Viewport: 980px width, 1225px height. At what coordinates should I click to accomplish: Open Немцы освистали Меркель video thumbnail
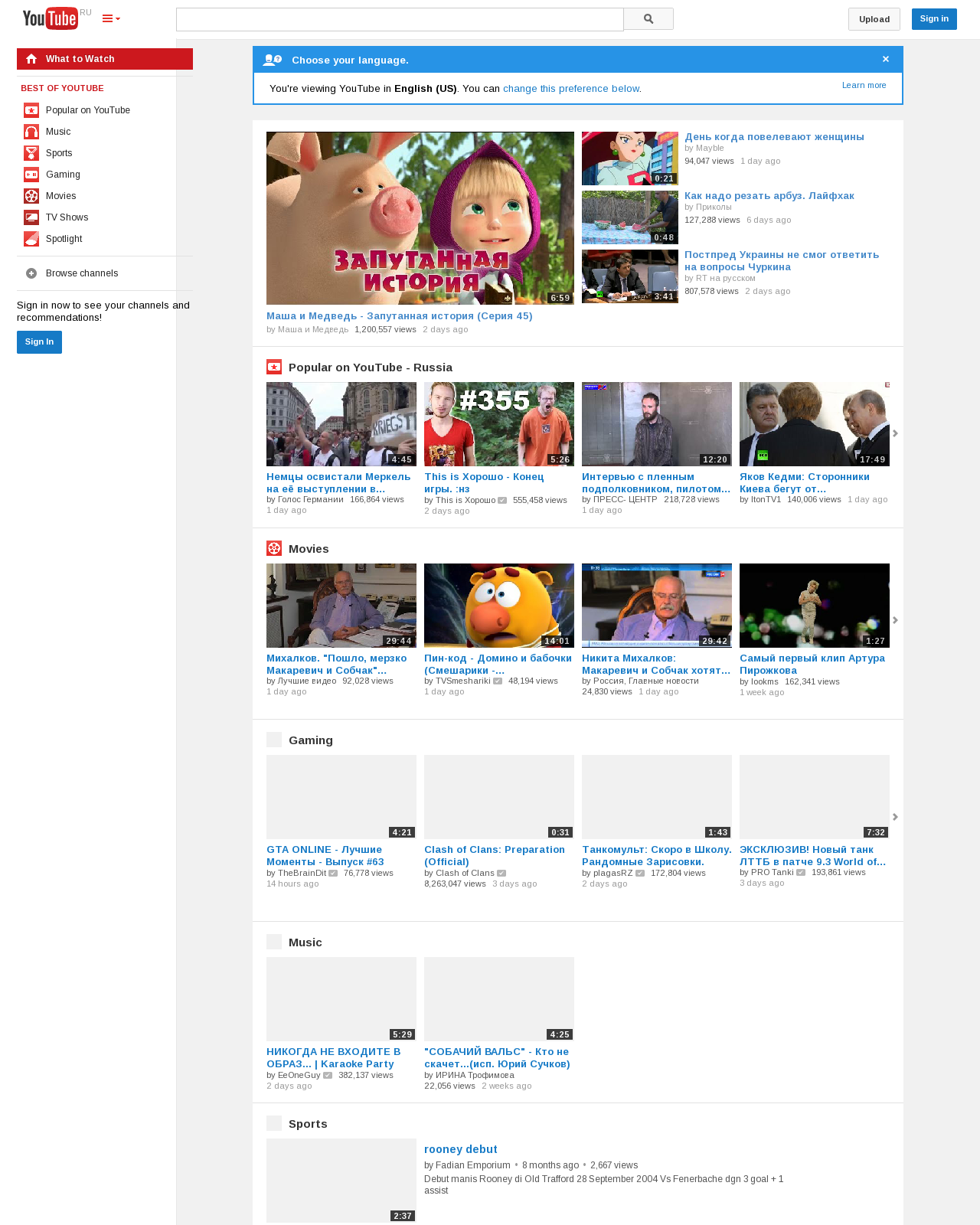(341, 424)
